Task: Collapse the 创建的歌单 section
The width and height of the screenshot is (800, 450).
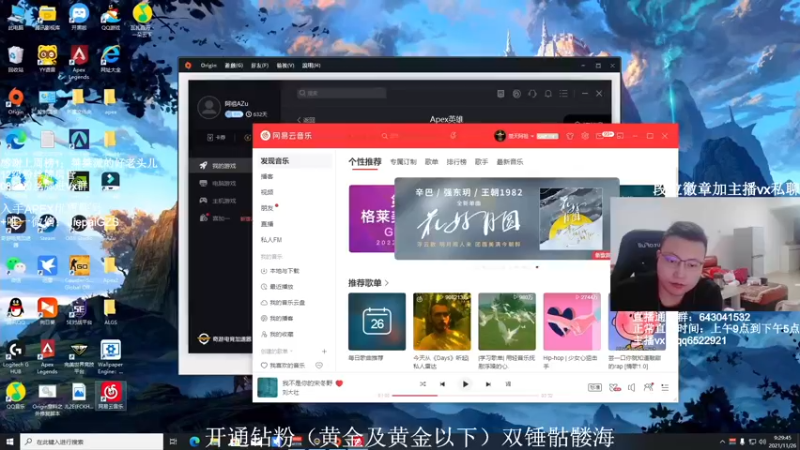Action: 277,352
